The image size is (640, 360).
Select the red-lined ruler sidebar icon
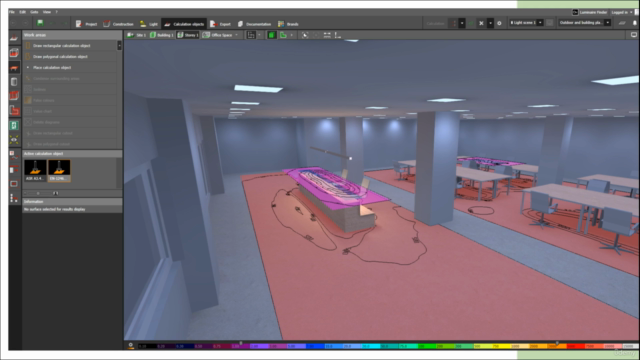(14, 169)
